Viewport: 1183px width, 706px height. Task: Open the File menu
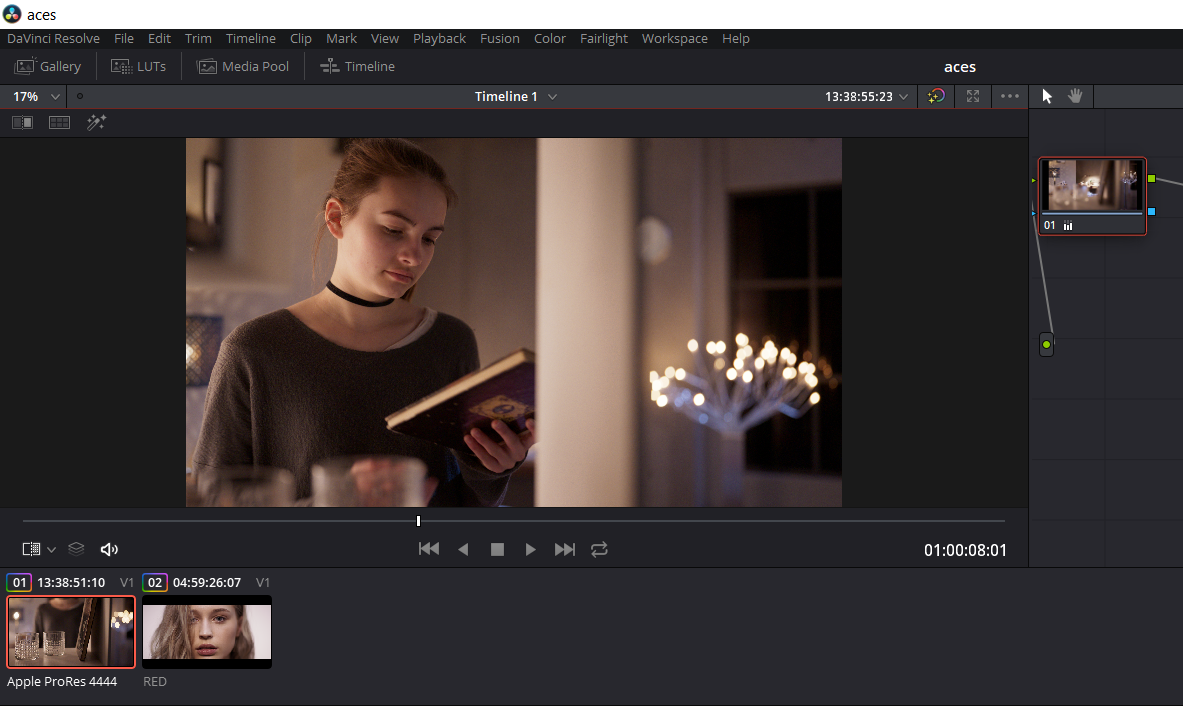[124, 38]
